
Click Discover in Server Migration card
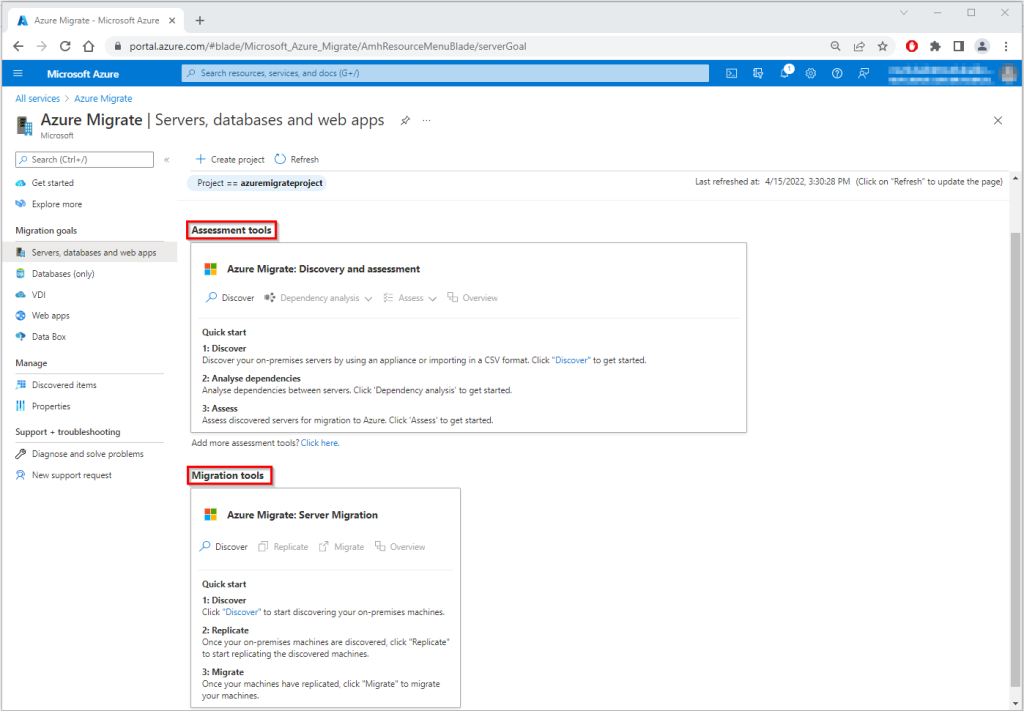click(223, 547)
